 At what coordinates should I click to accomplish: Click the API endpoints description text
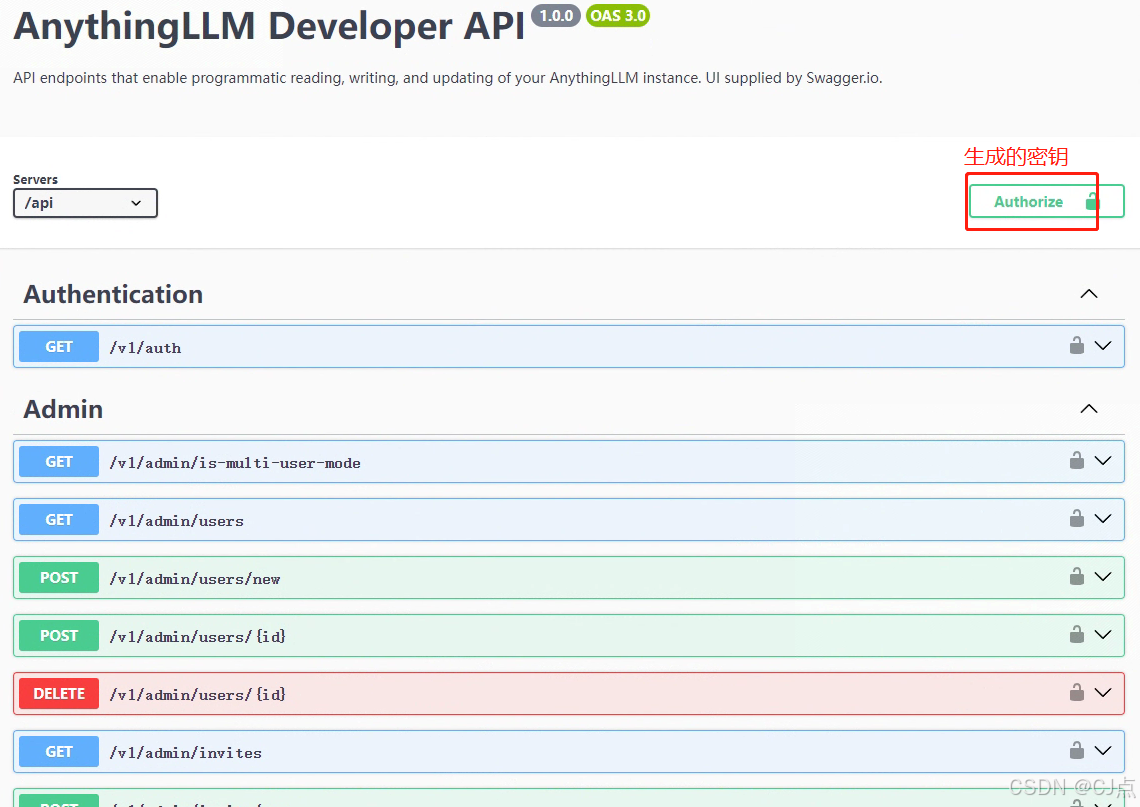coord(448,78)
